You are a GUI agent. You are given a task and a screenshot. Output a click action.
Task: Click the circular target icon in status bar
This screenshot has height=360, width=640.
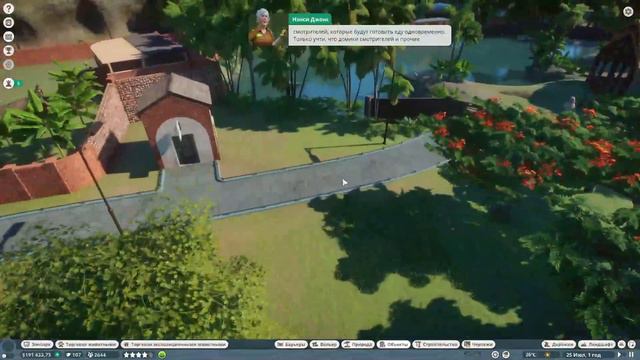pos(495,355)
